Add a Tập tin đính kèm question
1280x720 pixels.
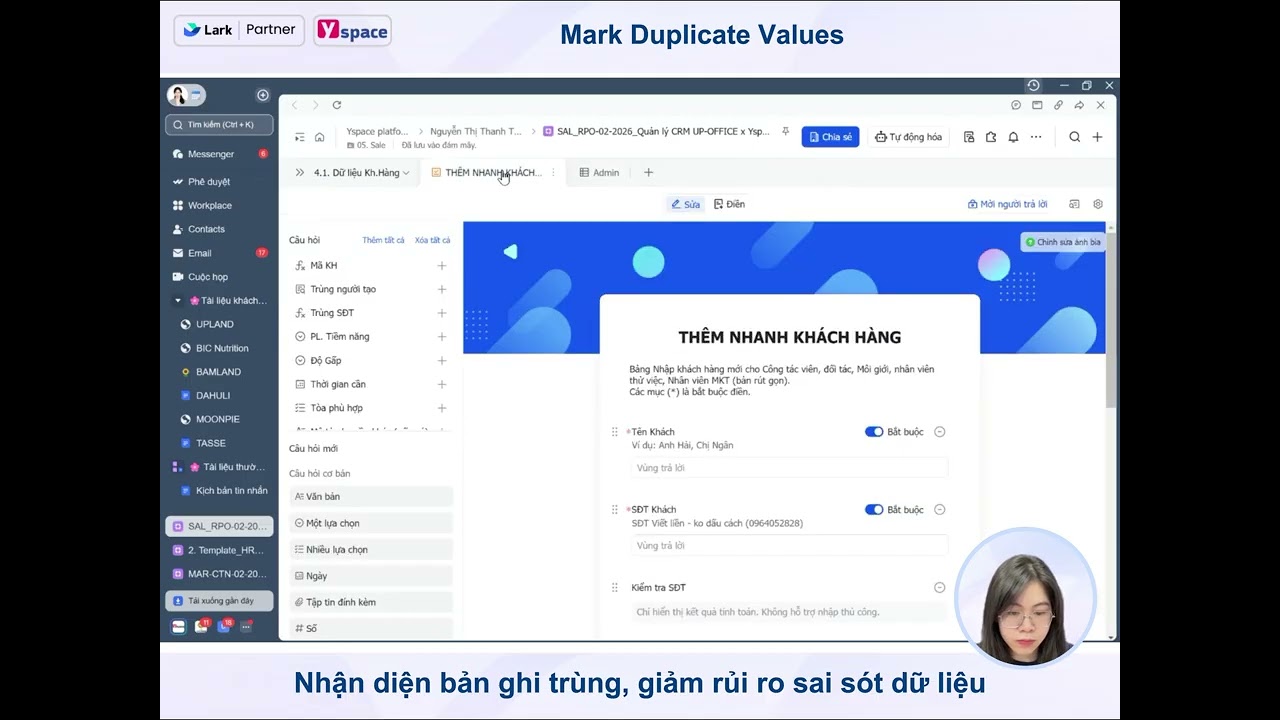[x=371, y=602]
